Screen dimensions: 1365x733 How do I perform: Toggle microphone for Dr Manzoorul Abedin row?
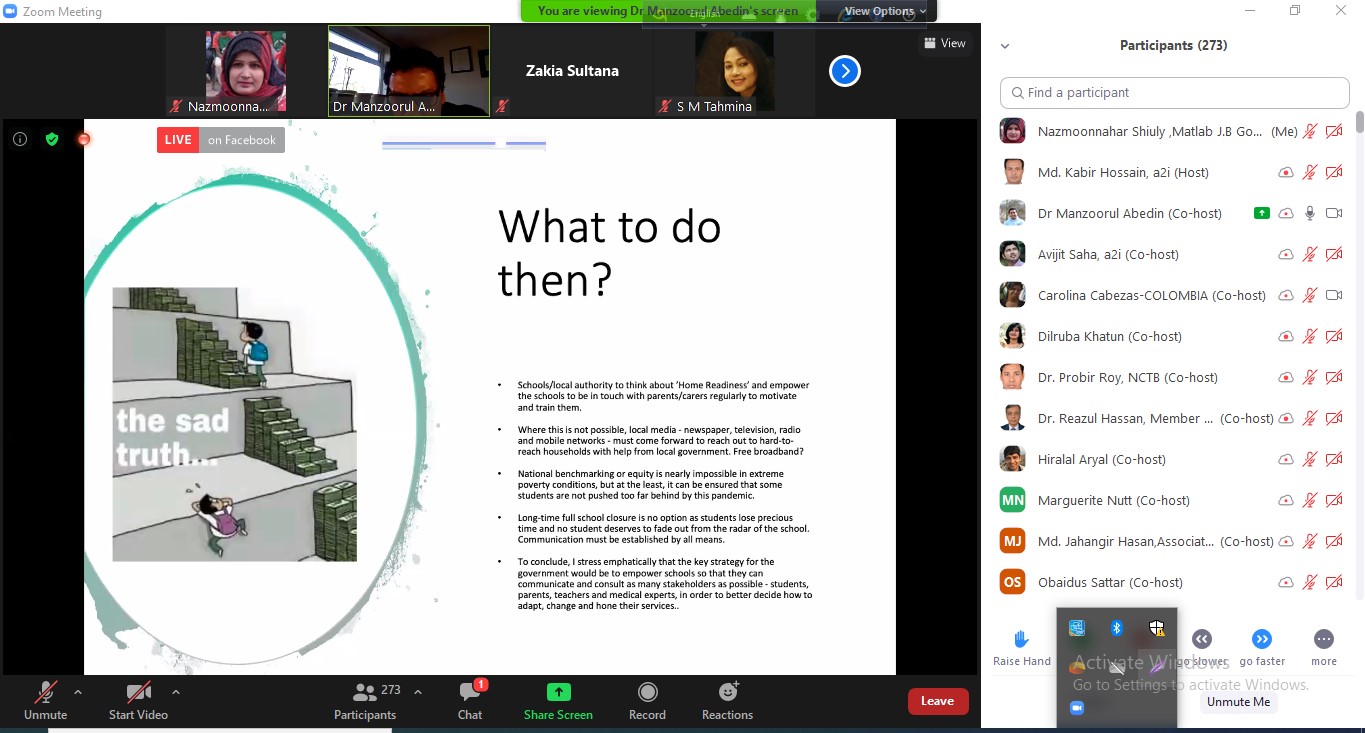click(1310, 213)
